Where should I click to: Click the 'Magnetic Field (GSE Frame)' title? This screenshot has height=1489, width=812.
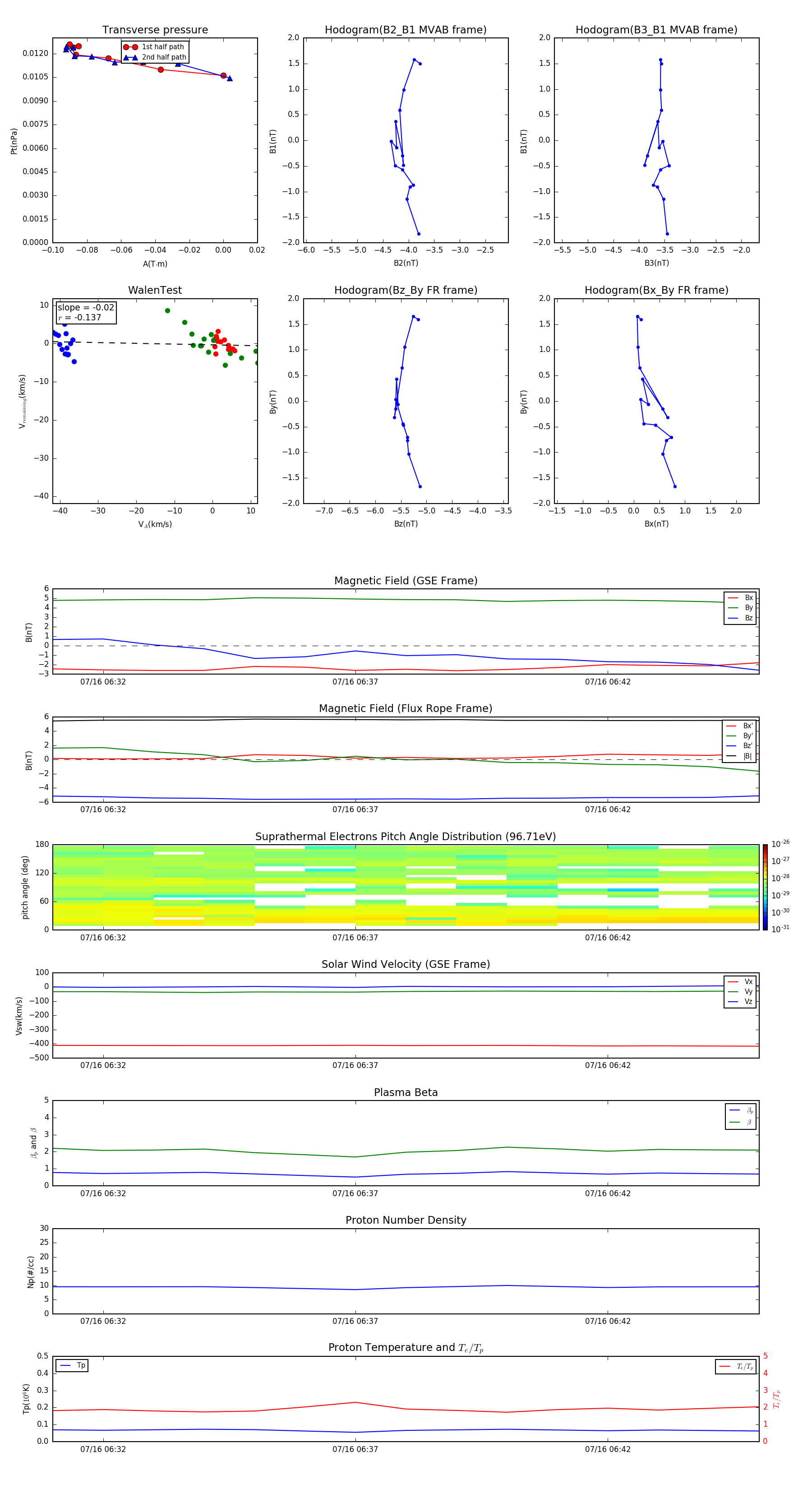click(x=406, y=580)
